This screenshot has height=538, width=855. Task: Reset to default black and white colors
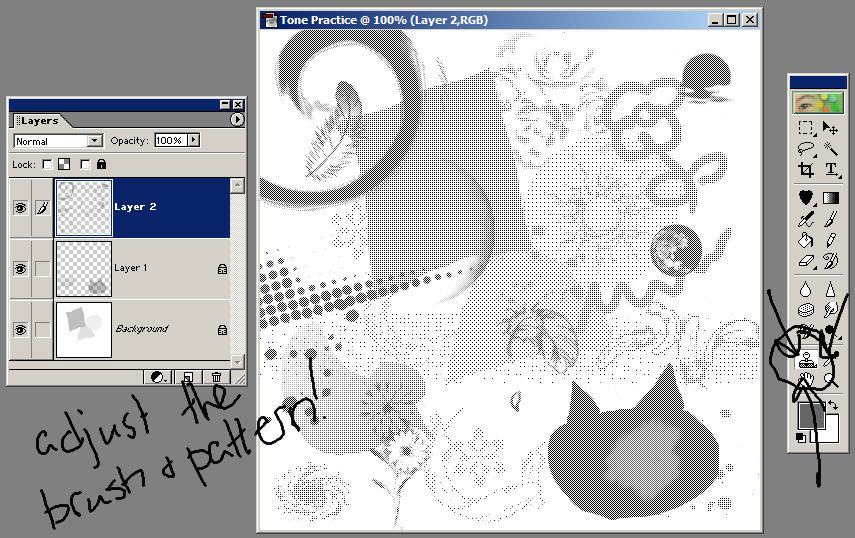click(x=801, y=438)
